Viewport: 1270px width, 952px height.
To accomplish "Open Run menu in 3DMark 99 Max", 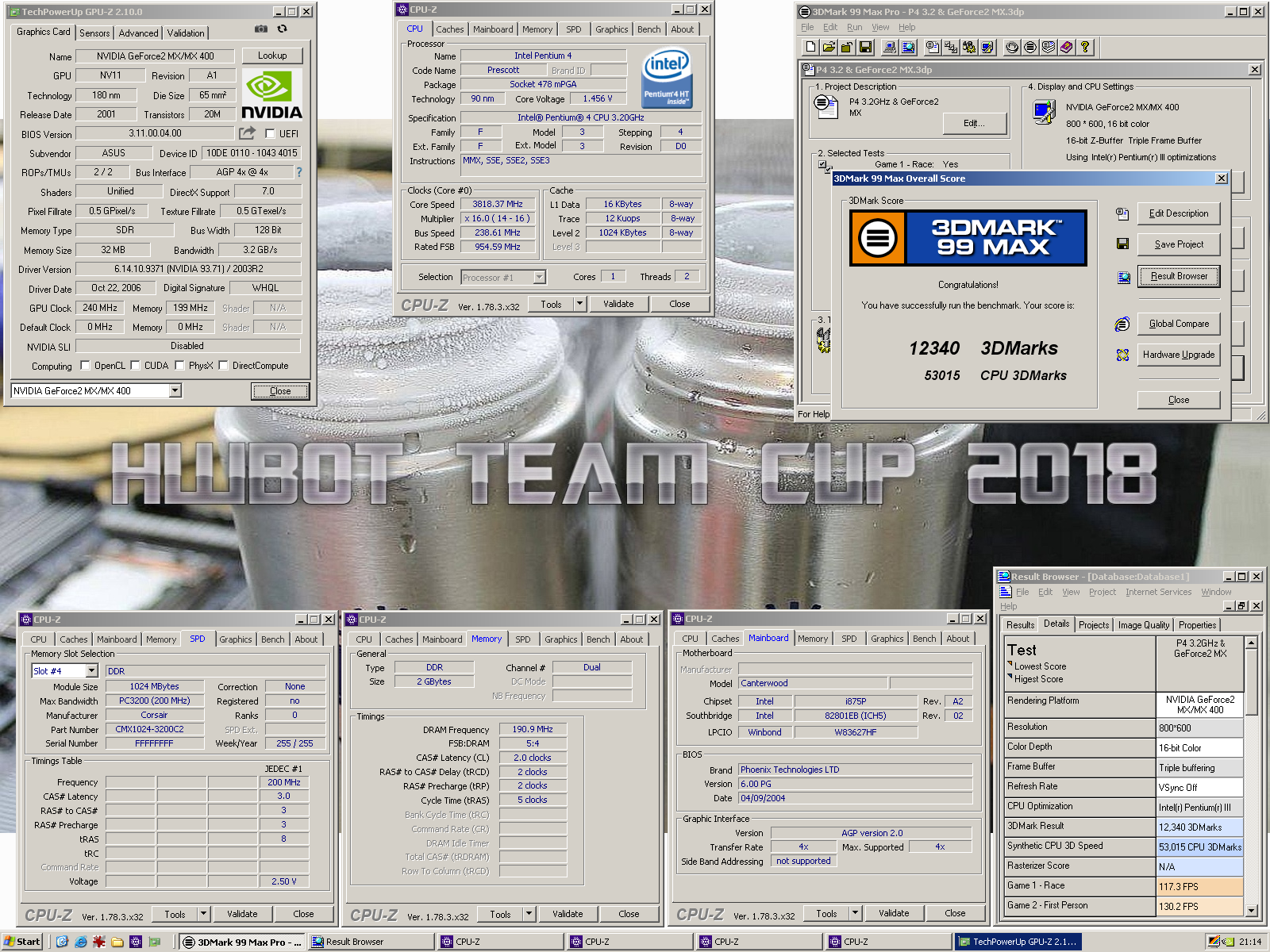I will click(855, 27).
